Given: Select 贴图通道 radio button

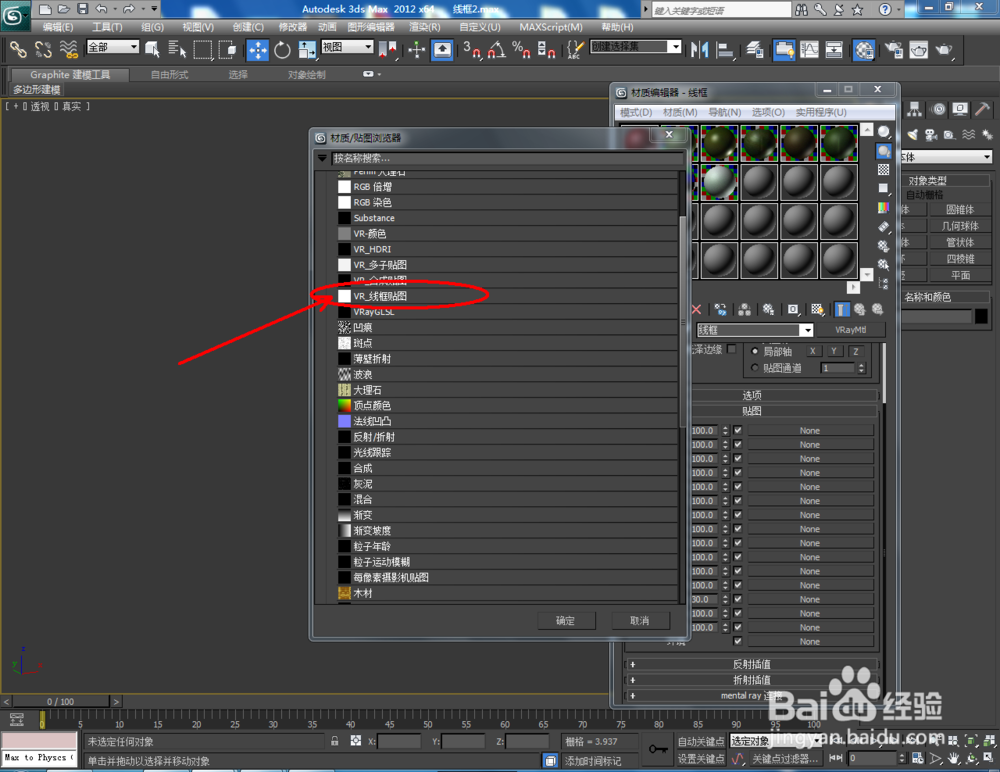Looking at the screenshot, I should pyautogui.click(x=755, y=367).
